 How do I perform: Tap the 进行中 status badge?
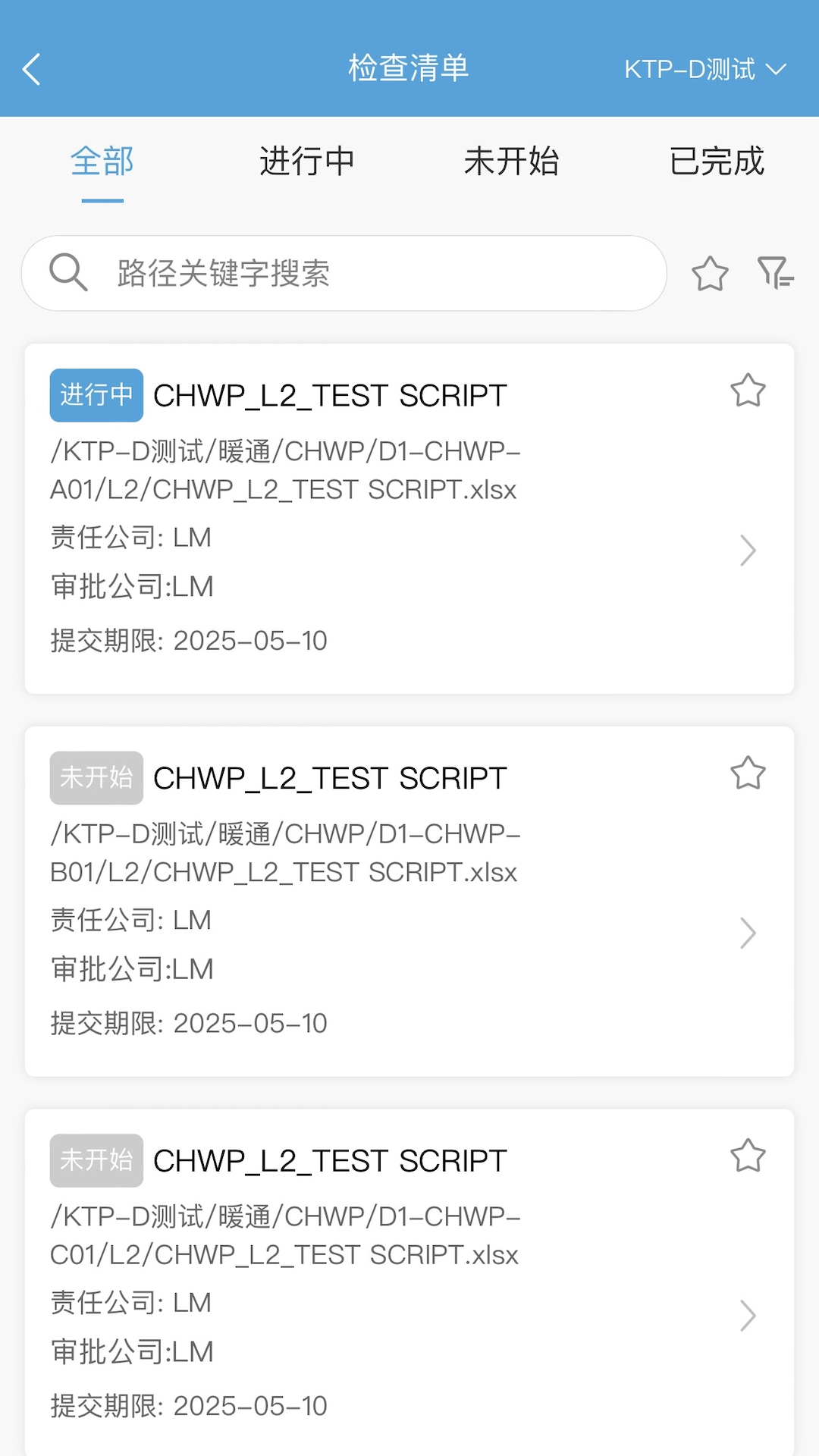96,395
